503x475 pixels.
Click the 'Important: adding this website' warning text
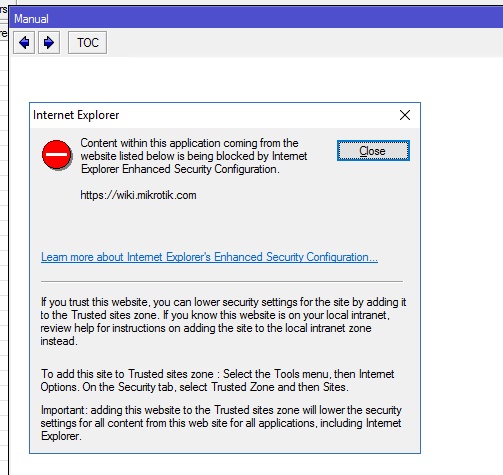[221, 423]
